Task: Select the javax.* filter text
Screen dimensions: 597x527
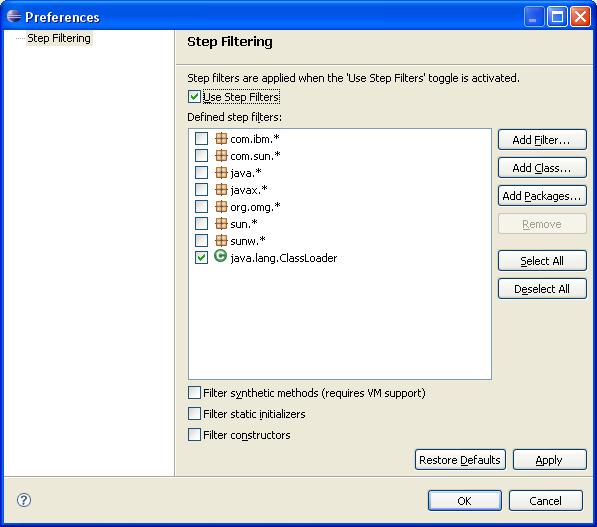Action: pyautogui.click(x=249, y=190)
